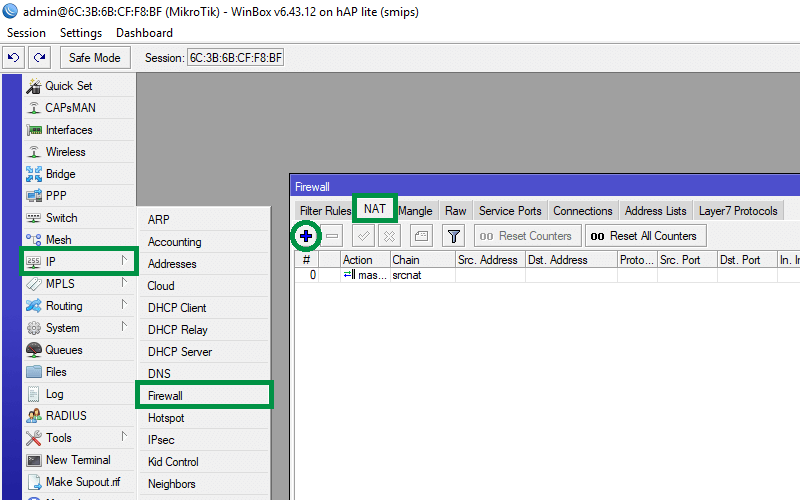Switch to Layer7 Protocols tab
The image size is (800, 500).
[x=738, y=211]
